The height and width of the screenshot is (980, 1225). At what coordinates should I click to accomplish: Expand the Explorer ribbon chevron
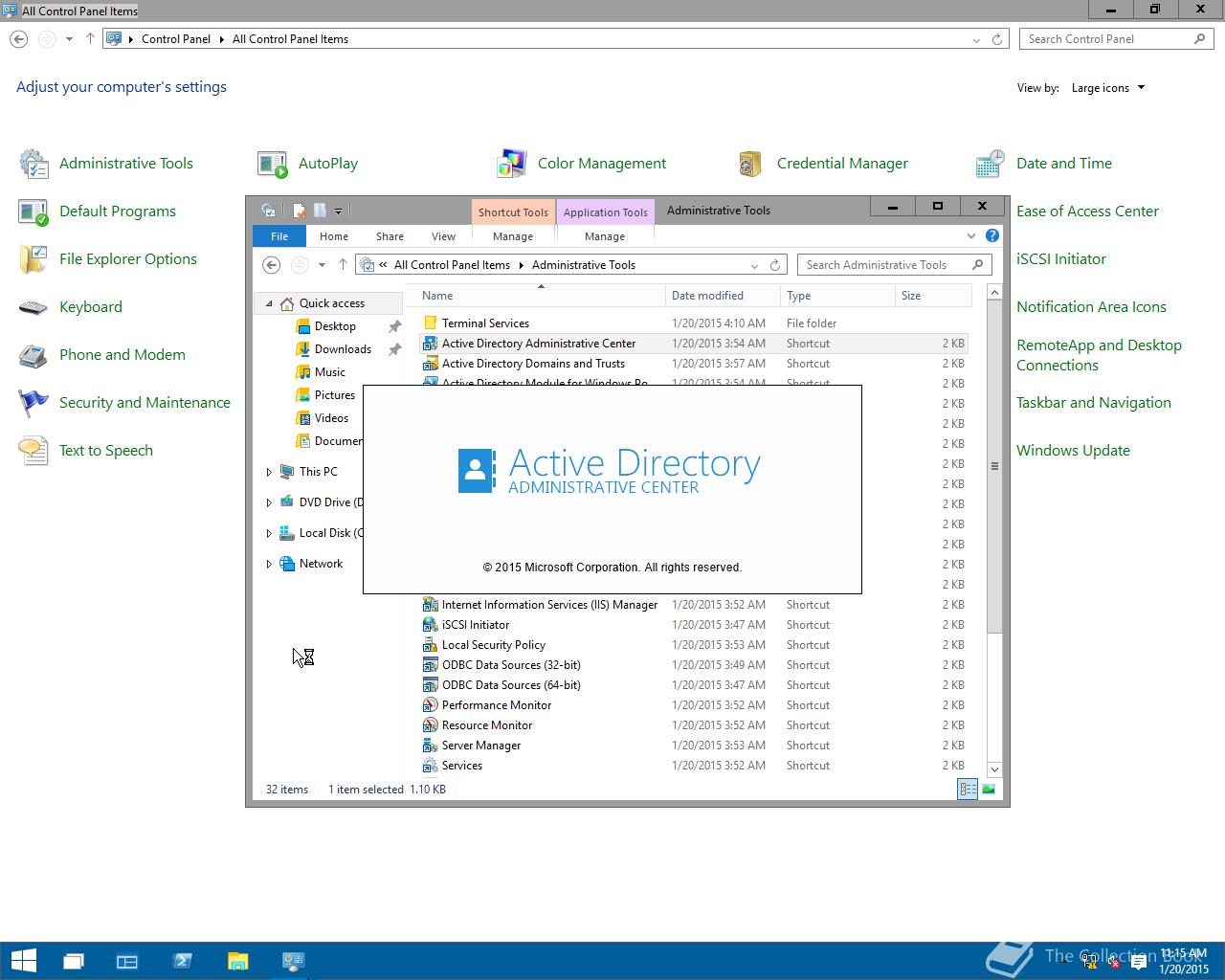click(971, 235)
